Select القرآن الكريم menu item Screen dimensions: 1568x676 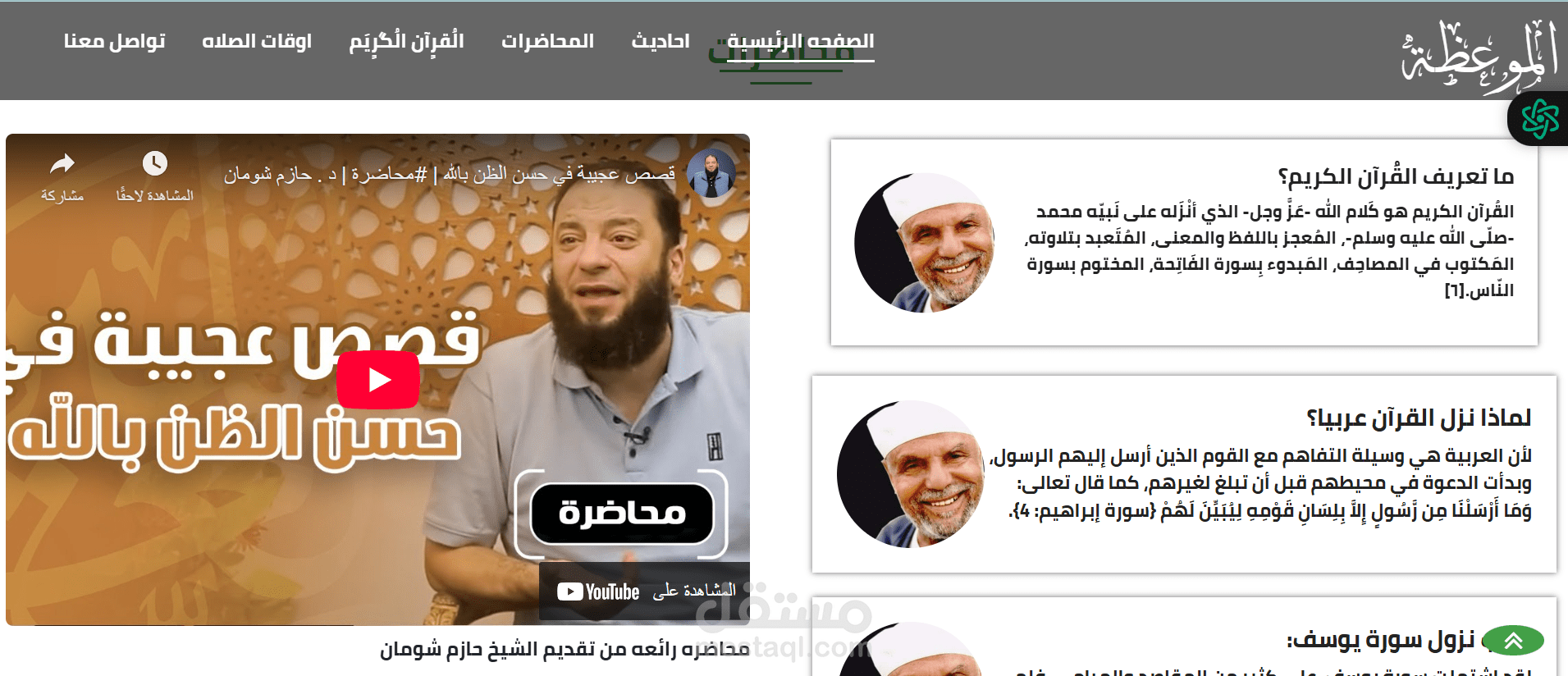pos(407,41)
